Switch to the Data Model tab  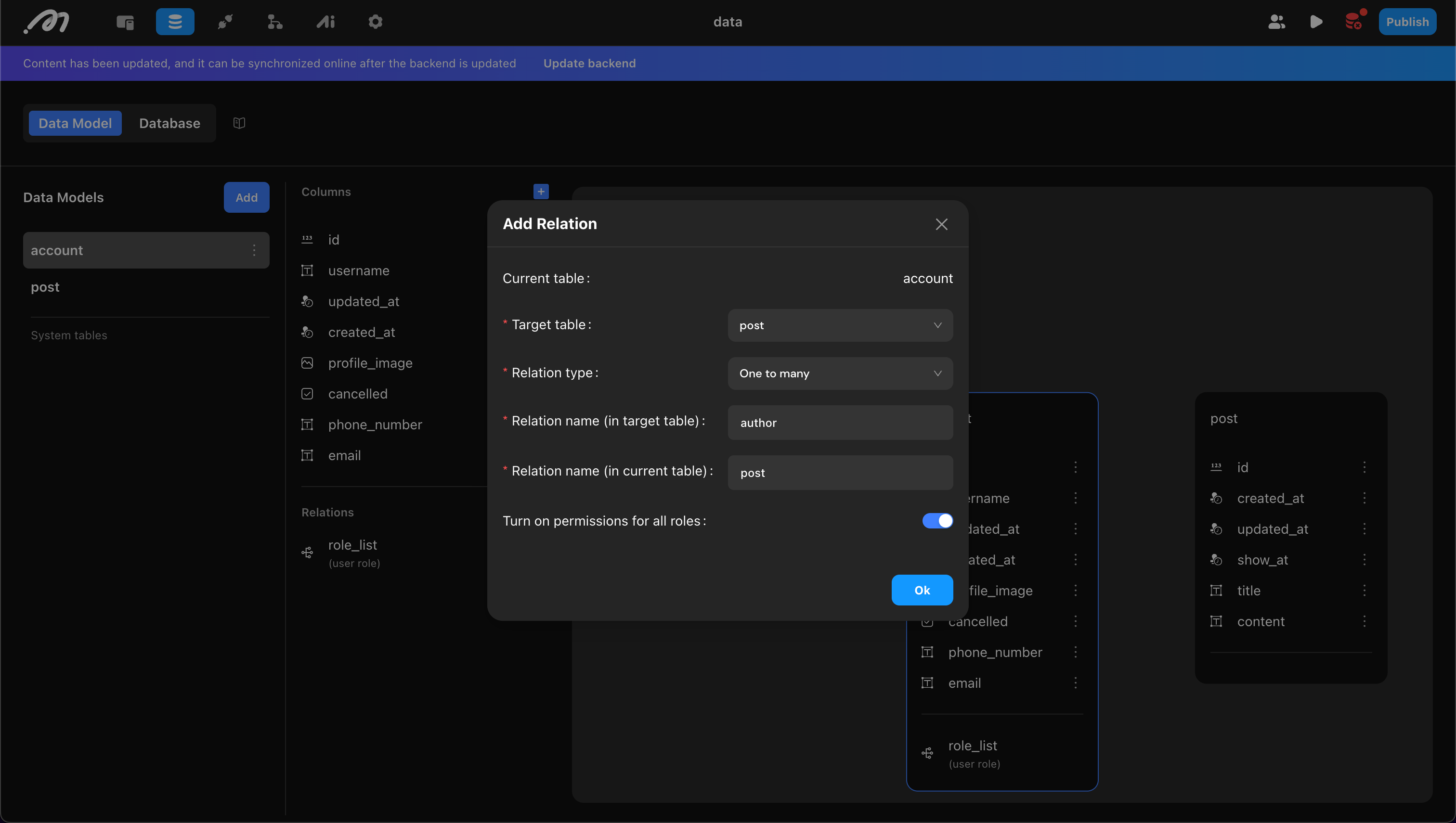coord(75,123)
